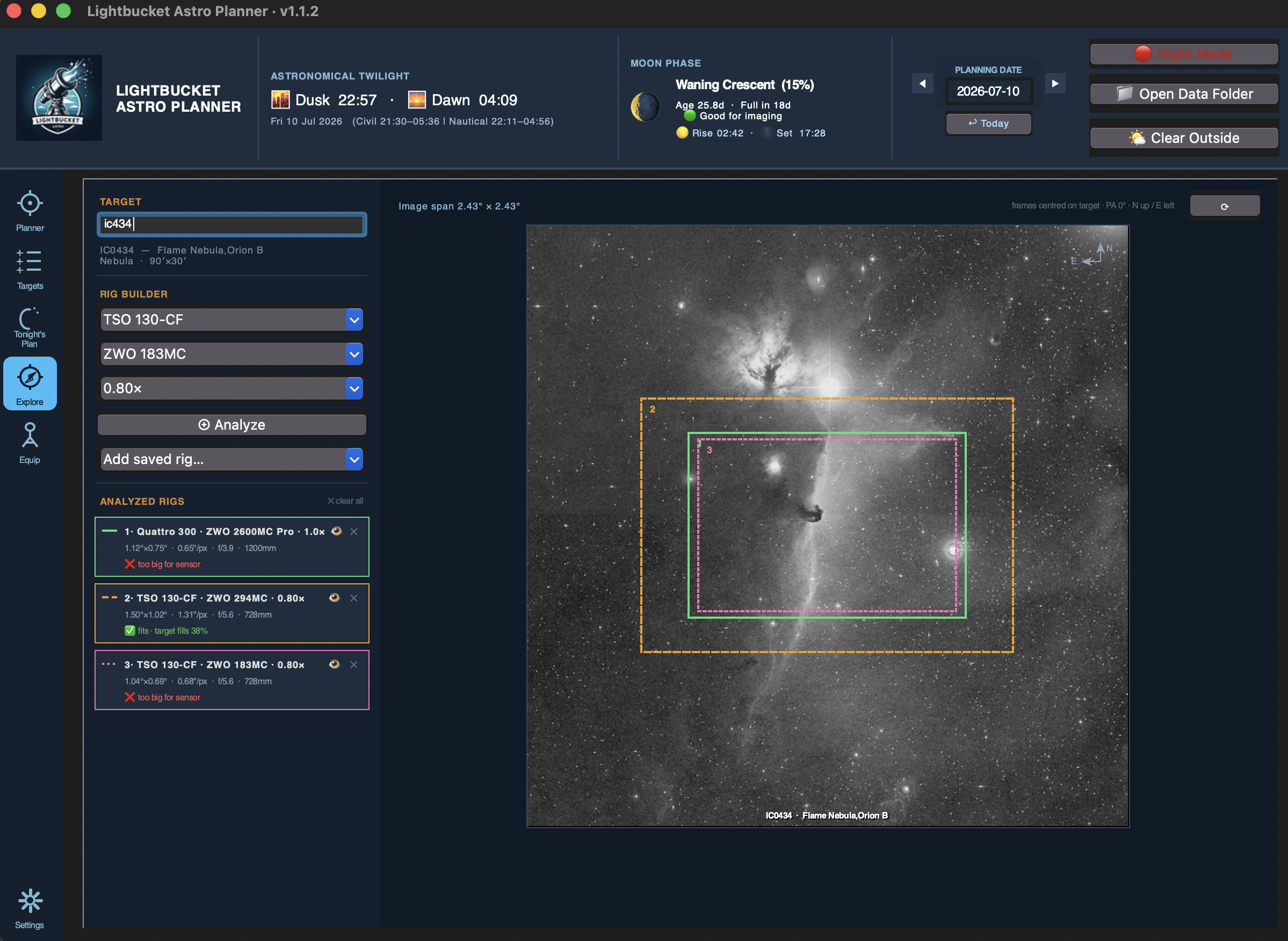Viewport: 1288px width, 941px height.
Task: Clear all analyzed rigs
Action: (345, 501)
